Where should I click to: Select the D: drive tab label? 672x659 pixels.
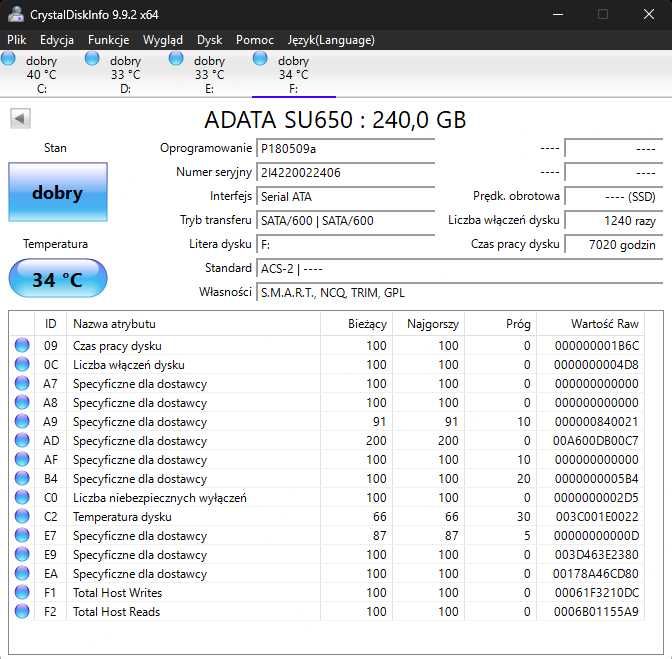point(125,89)
